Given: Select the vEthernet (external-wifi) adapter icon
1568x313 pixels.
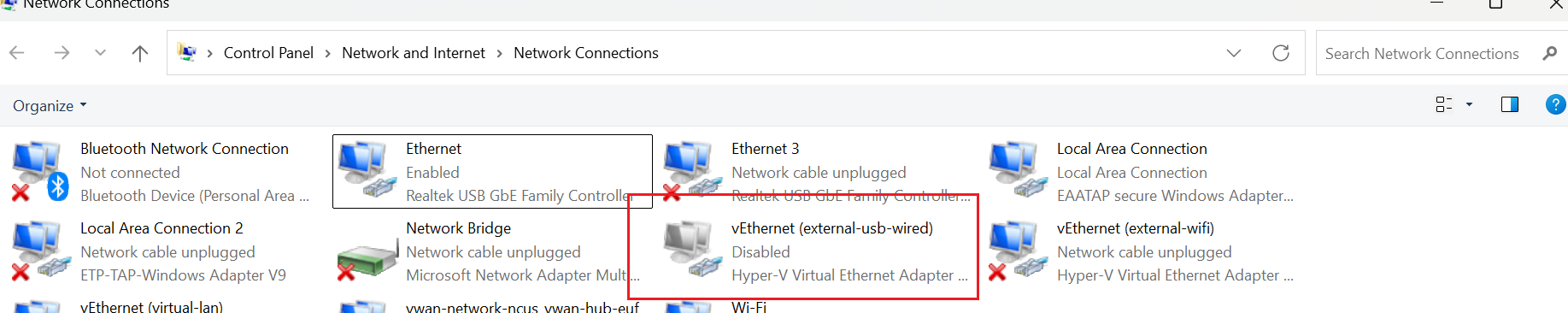Looking at the screenshot, I should coord(1018,251).
